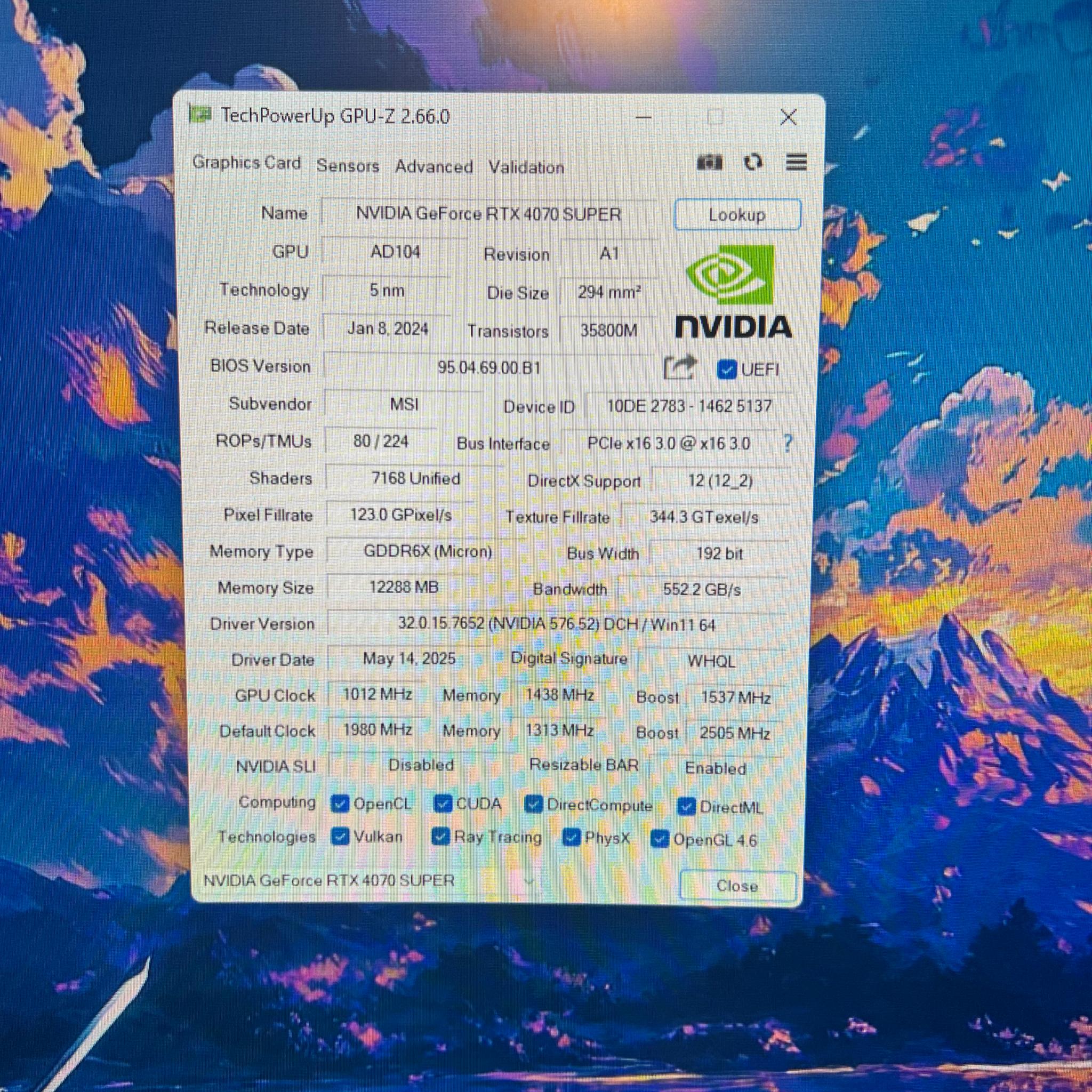Image resolution: width=1092 pixels, height=1092 pixels.
Task: Click the GPU Clock Boost field 1537 MHz
Action: coord(736,697)
